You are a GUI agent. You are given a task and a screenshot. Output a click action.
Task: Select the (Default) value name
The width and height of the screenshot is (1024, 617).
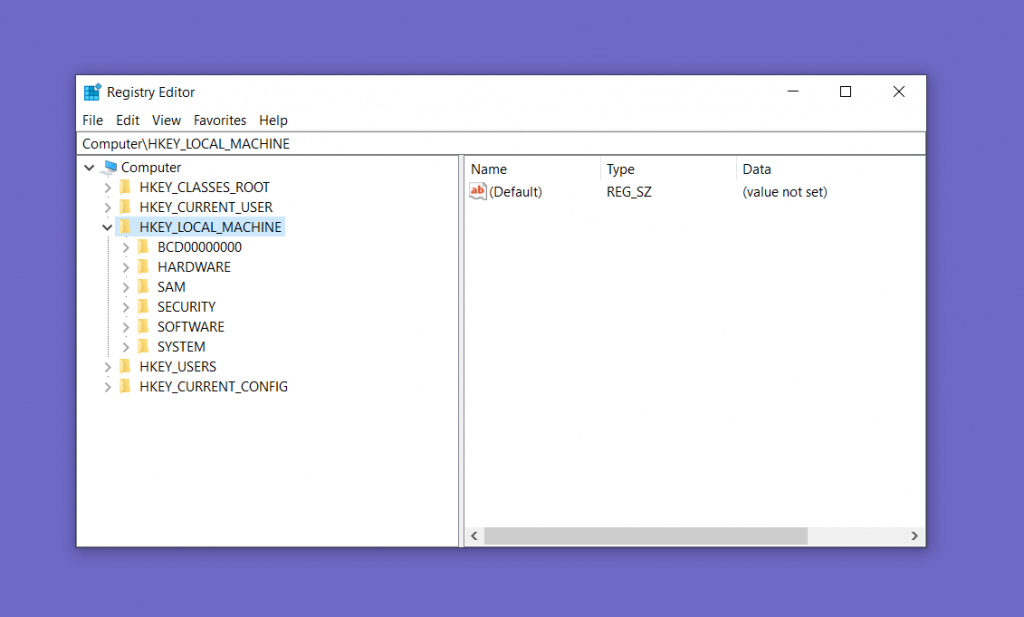point(515,192)
